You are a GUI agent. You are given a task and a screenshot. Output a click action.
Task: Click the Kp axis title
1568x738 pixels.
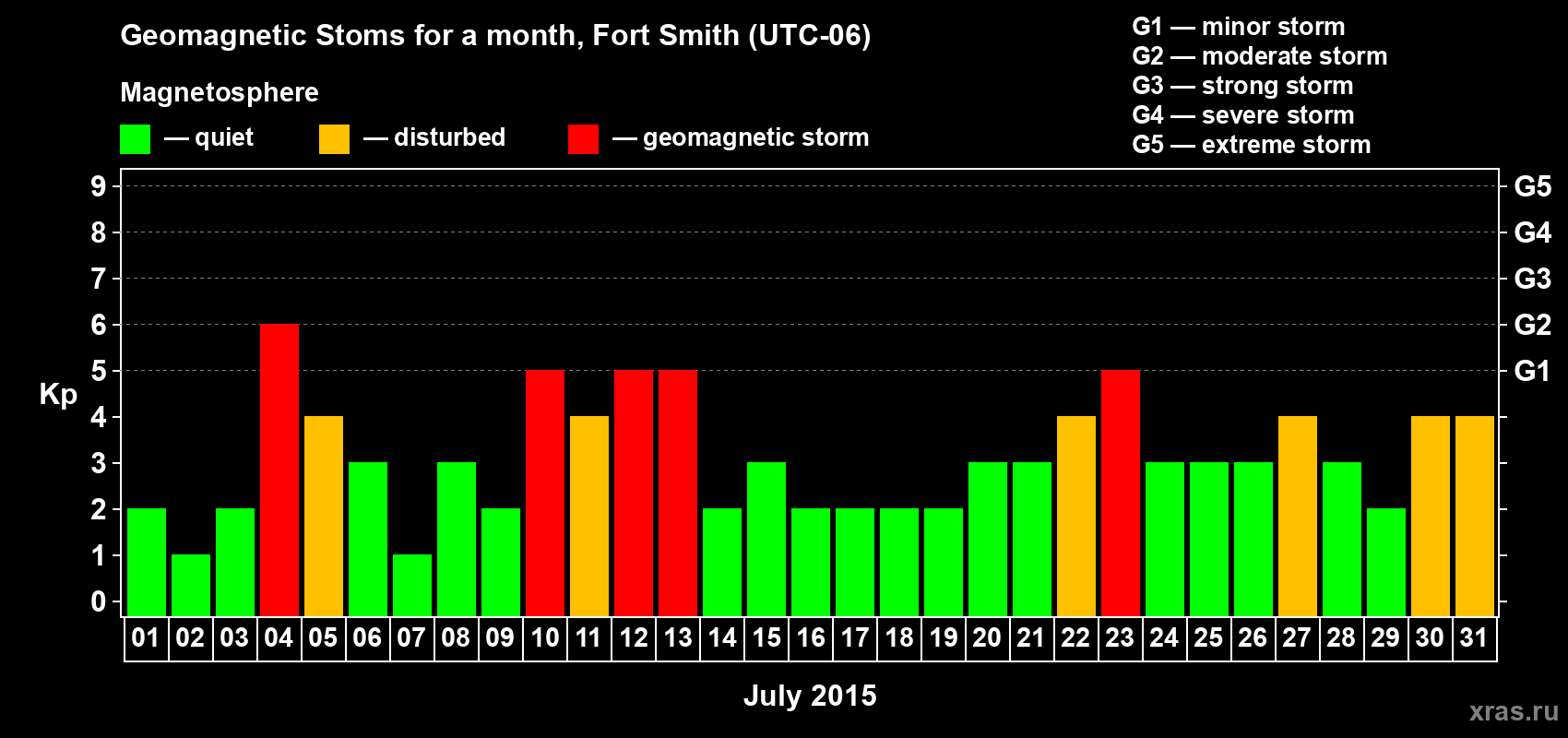pyautogui.click(x=58, y=395)
